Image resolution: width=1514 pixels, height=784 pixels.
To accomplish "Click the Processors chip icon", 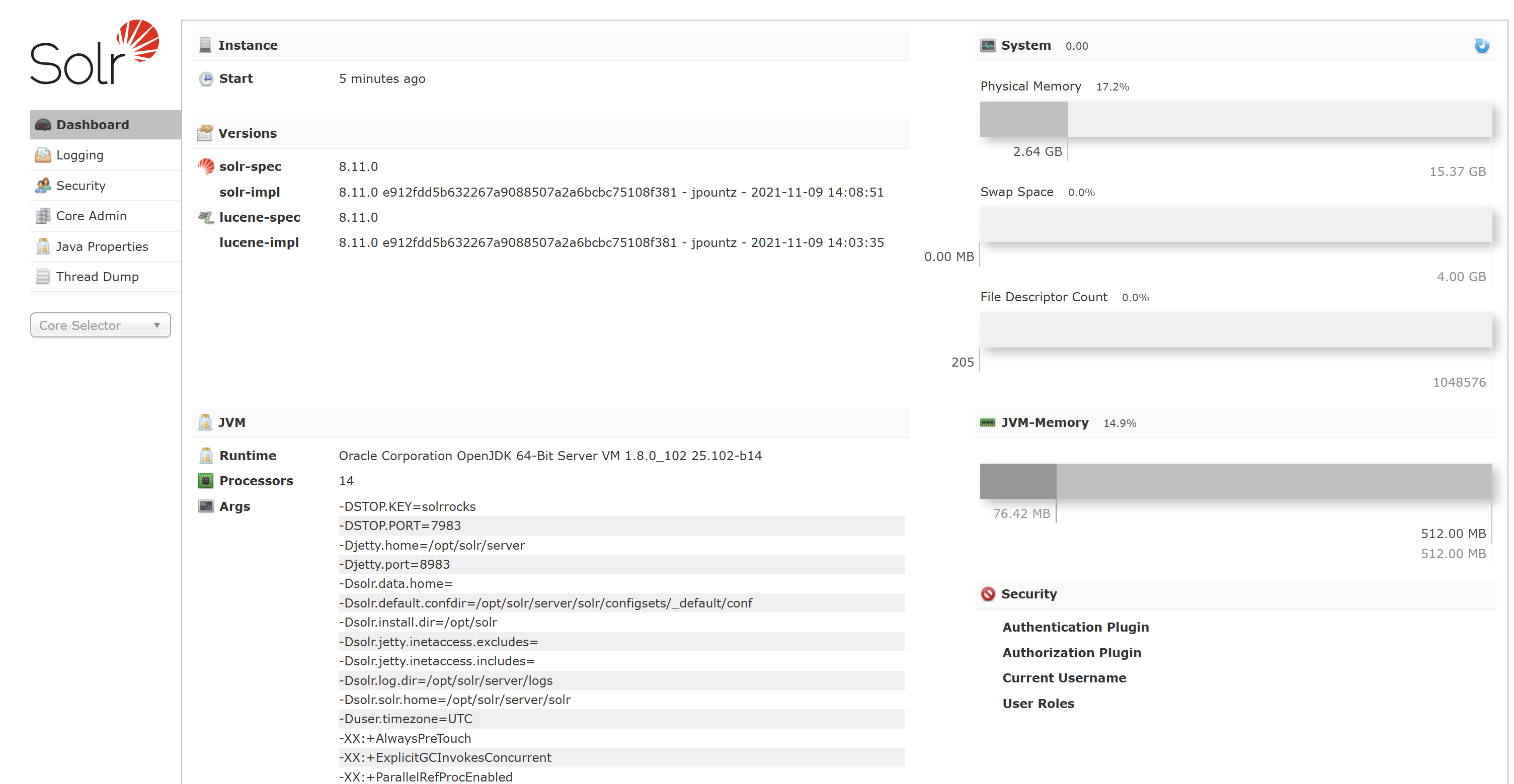I will (206, 480).
